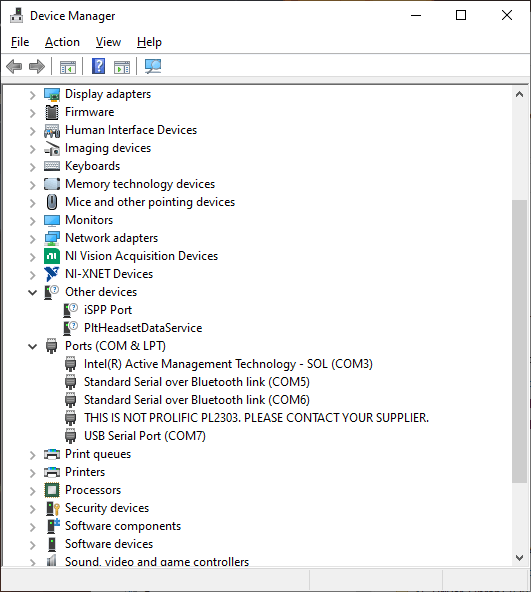The height and width of the screenshot is (592, 531).
Task: Select the THIS IS NOT PROLIFIC PL2303 entry
Action: 256,418
